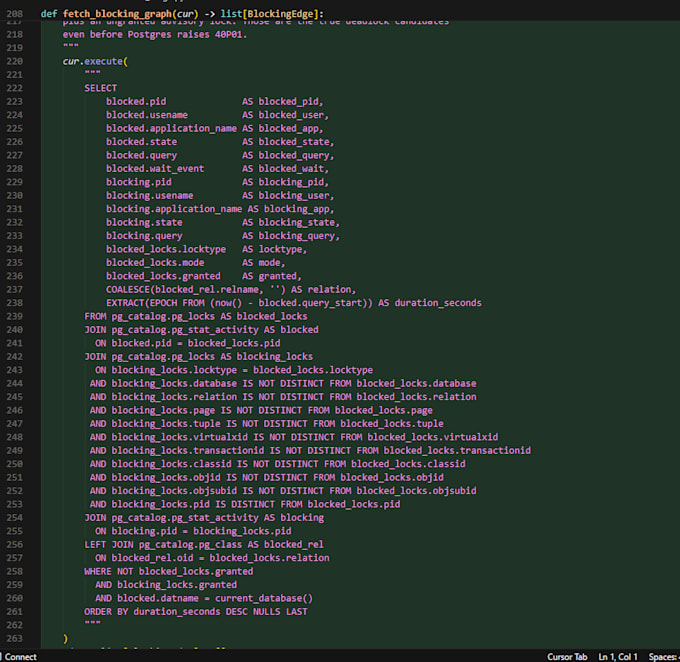The height and width of the screenshot is (662, 680).
Task: Click blocked_locks.transactionid
Action: click(x=457, y=451)
